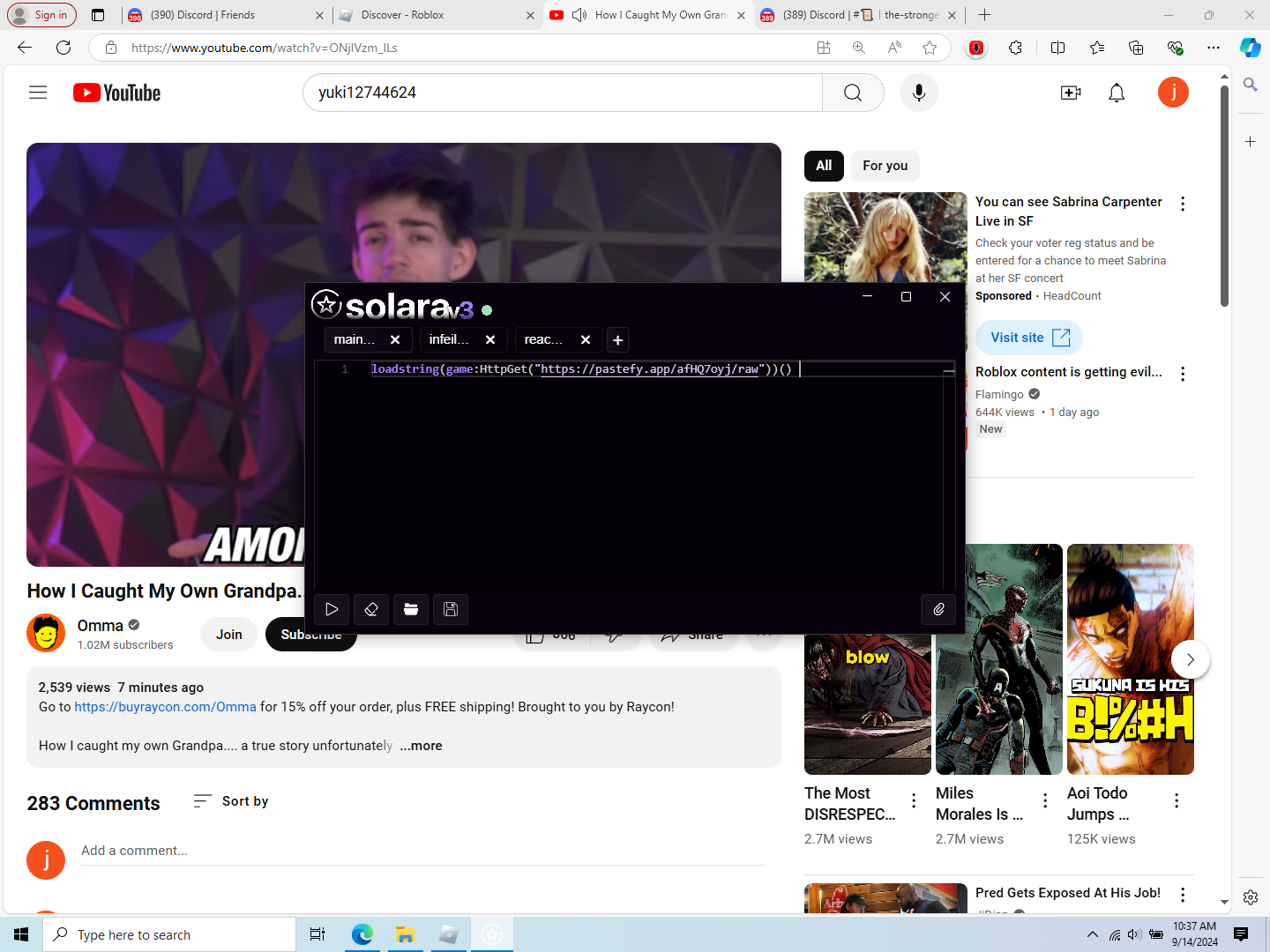Go to the YouTube home logo
1270x952 pixels.
click(116, 93)
